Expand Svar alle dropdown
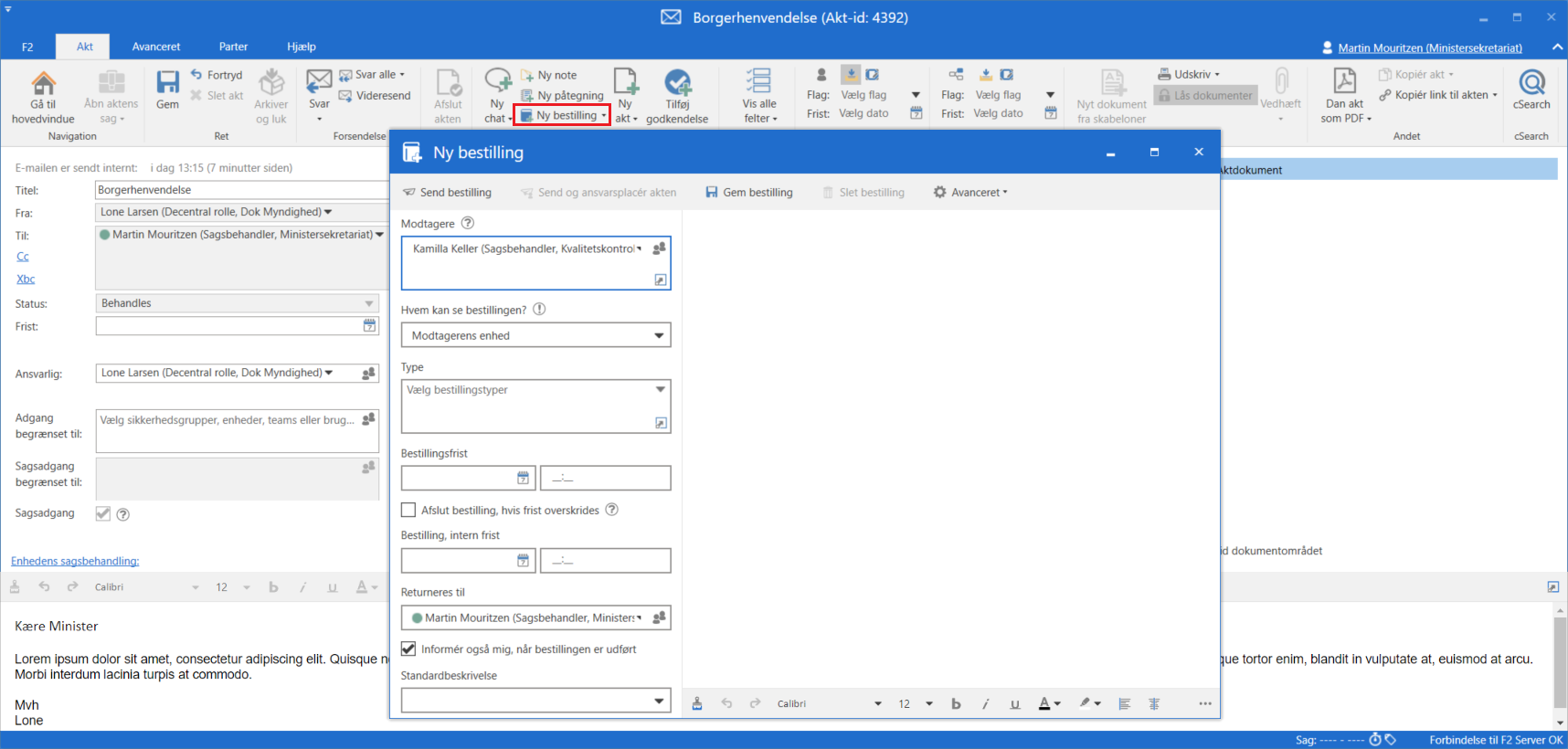Screen dimensions: 1568x749 click(402, 75)
